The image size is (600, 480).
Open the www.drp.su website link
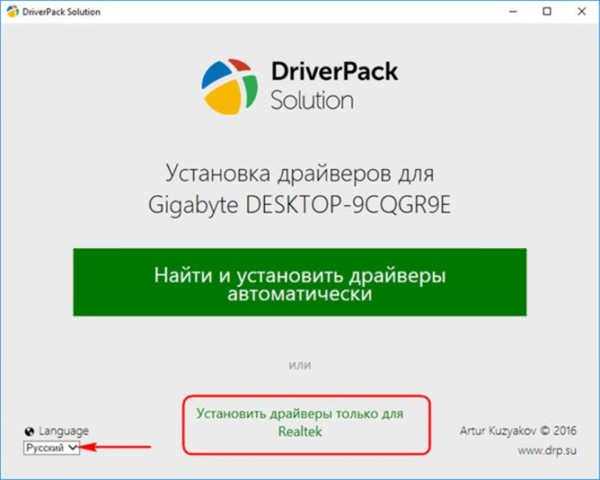pyautogui.click(x=547, y=451)
